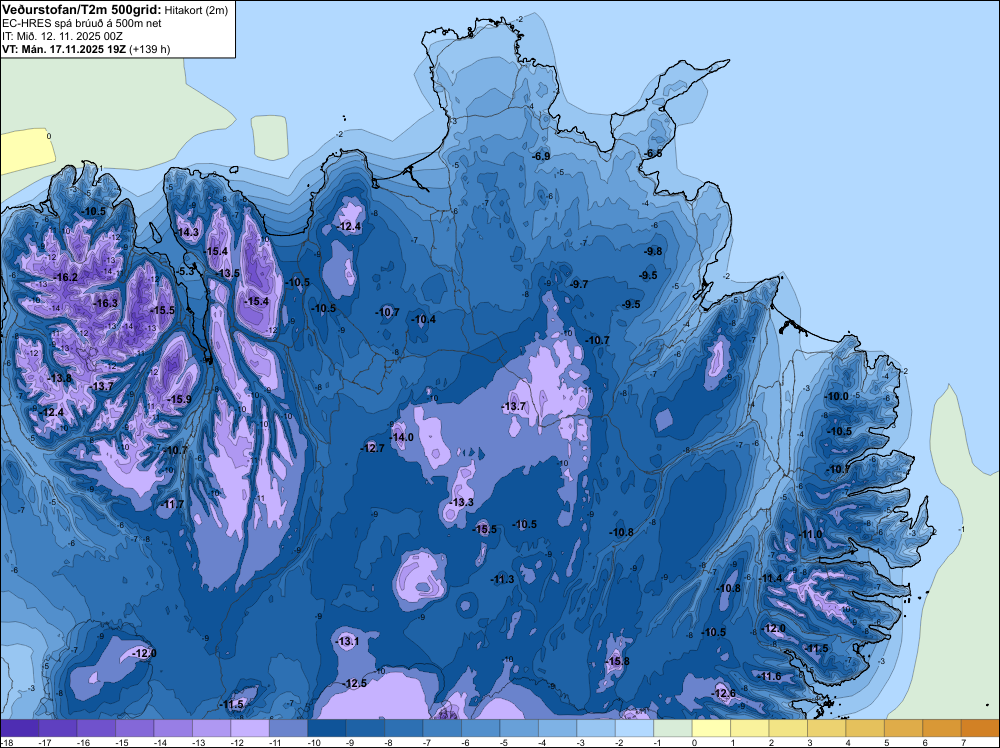The height and width of the screenshot is (748, 1000).
Task: Click the -11.6 temperature value on the map
Action: (770, 677)
